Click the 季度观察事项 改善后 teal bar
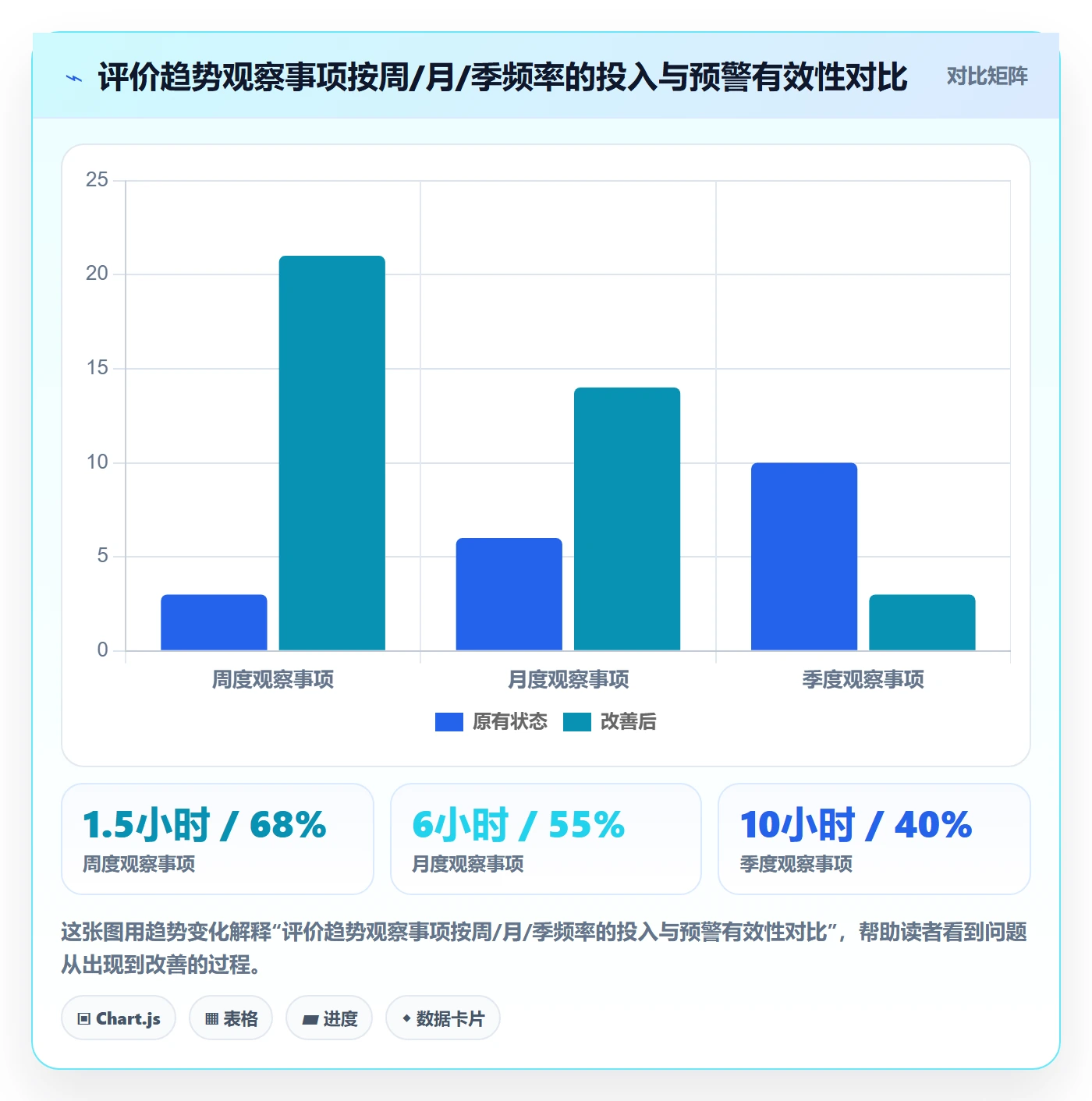 click(x=922, y=622)
